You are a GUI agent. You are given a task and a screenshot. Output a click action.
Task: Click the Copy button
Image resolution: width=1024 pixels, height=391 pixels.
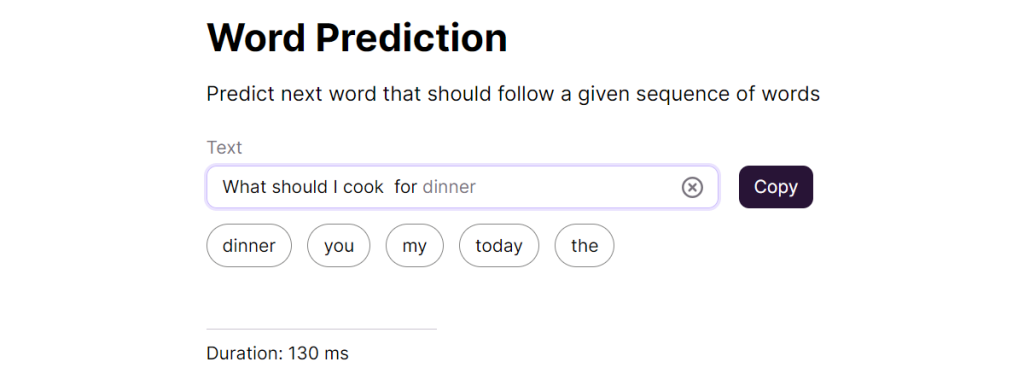pyautogui.click(x=776, y=187)
